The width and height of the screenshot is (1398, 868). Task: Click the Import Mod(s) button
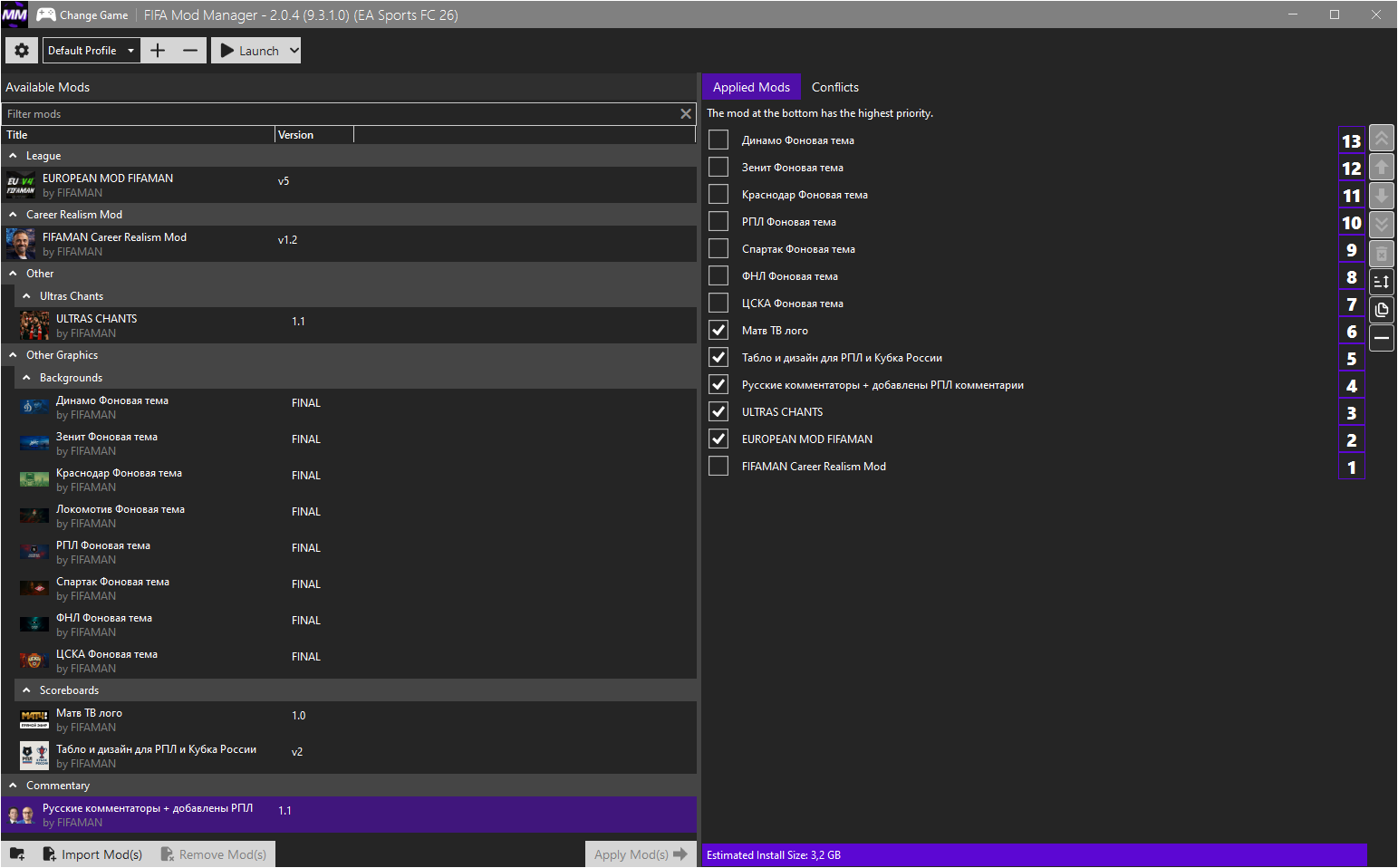(x=92, y=854)
